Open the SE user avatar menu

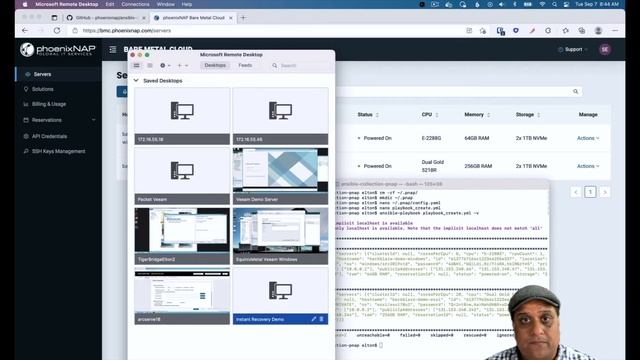(x=604, y=49)
